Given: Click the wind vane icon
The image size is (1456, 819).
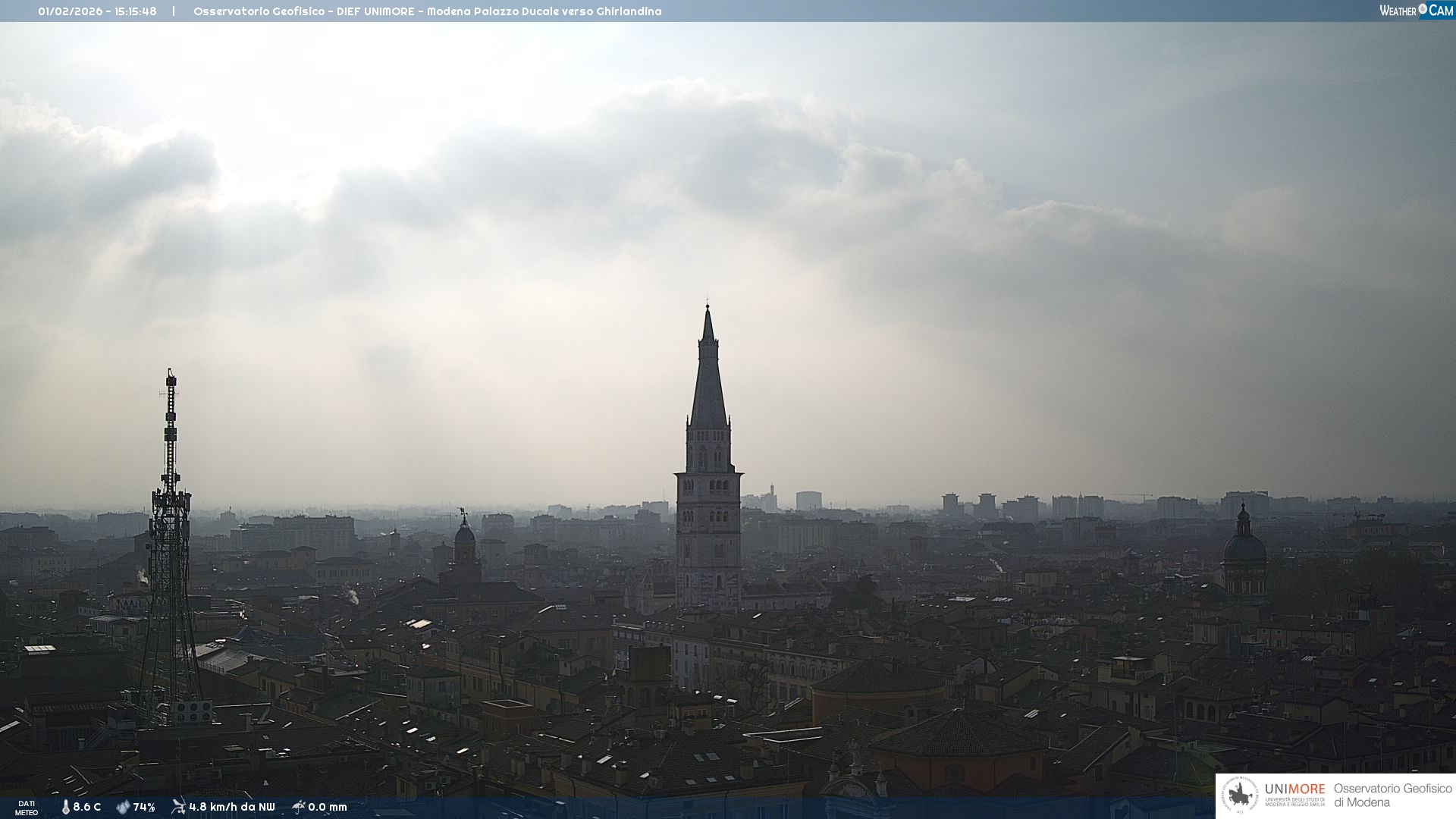Looking at the screenshot, I should tap(178, 807).
